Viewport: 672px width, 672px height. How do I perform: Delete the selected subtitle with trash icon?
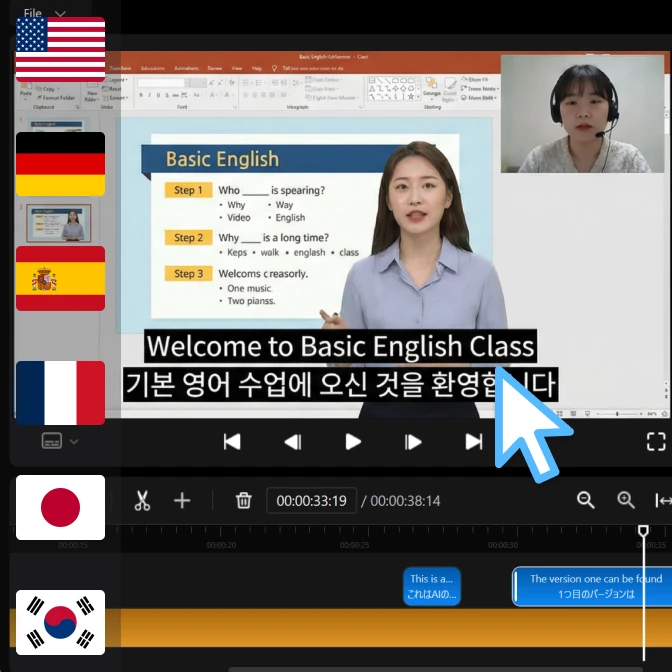pos(243,501)
